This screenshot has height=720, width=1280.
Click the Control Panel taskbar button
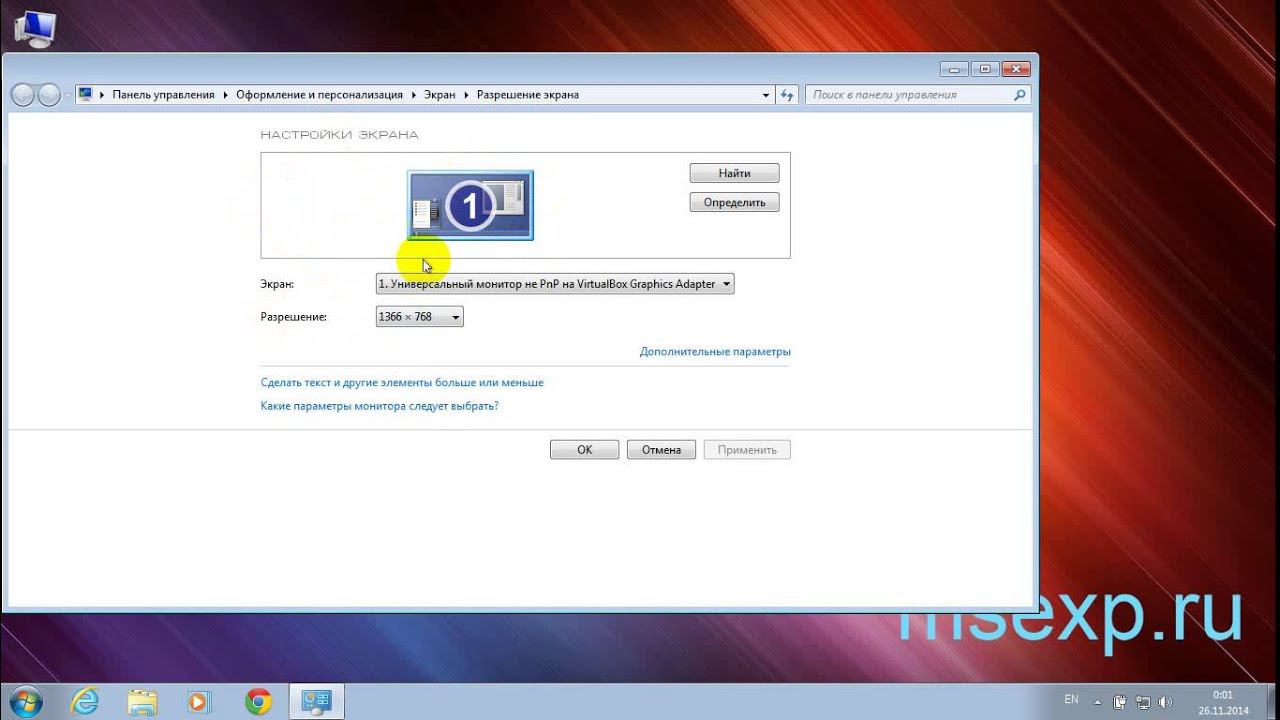[x=316, y=701]
